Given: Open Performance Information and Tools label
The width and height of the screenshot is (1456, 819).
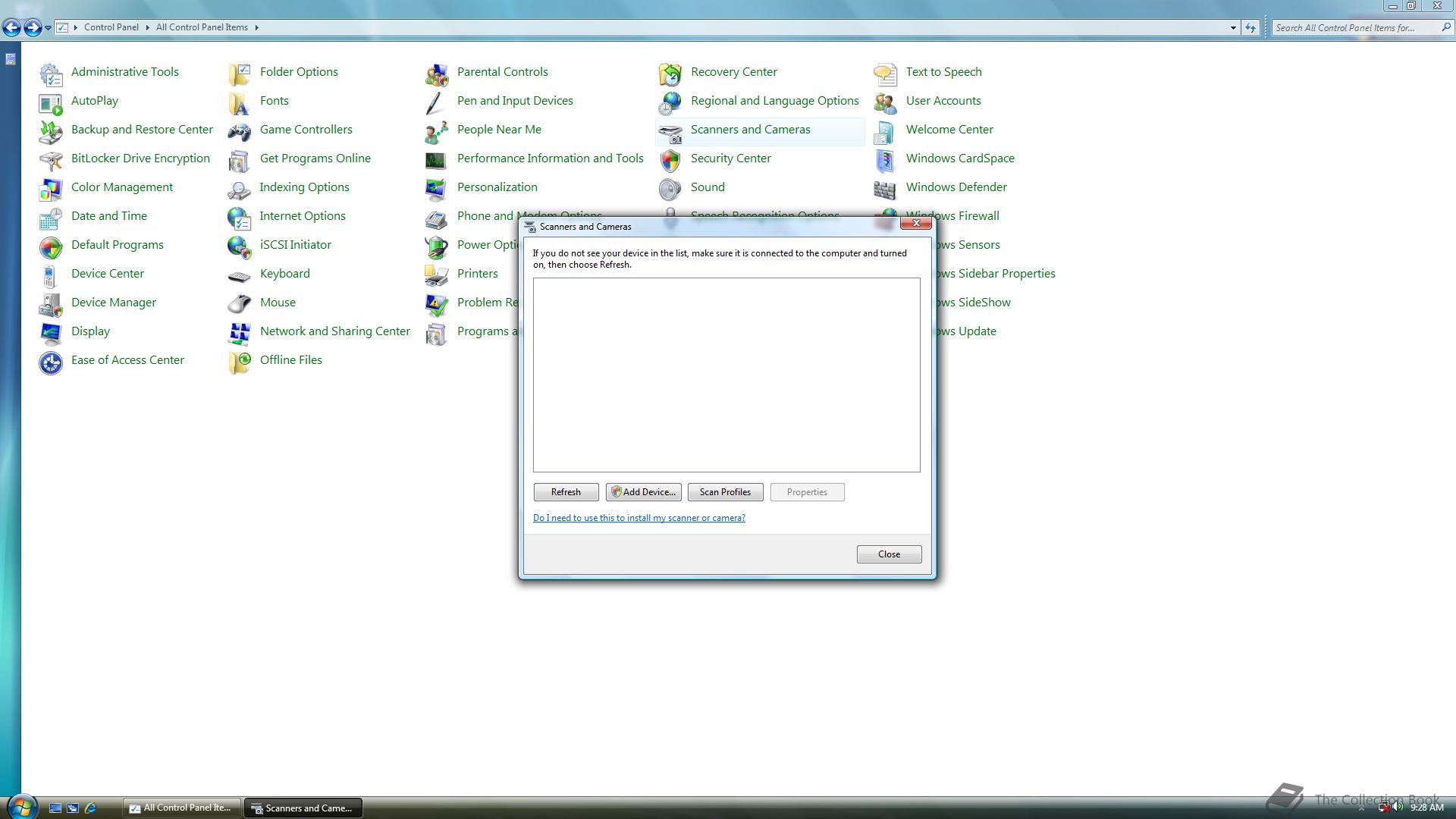Looking at the screenshot, I should (550, 158).
